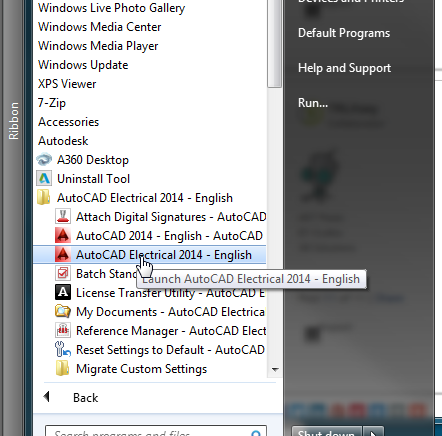Click the Back arrow icon
This screenshot has height=436, width=442.
47,397
